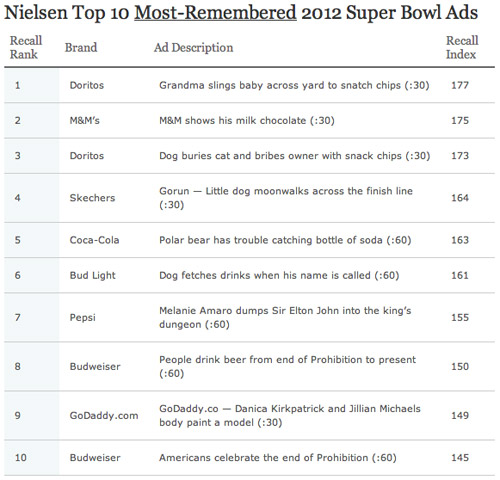Click the Recall Index column header

pos(462,47)
